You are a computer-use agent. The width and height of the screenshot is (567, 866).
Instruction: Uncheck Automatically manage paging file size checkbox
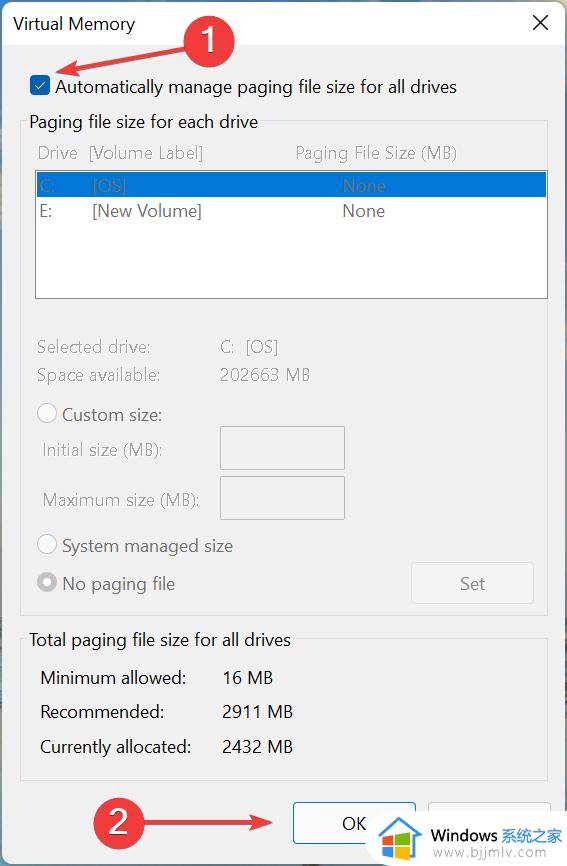click(x=40, y=86)
